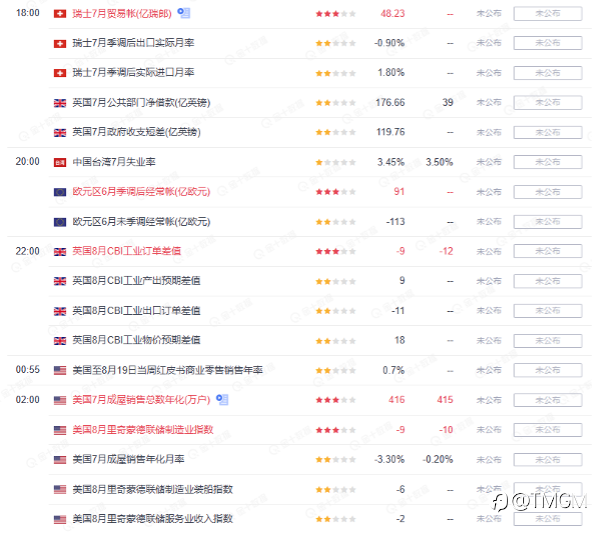Select the 00:55 time label
The height and width of the screenshot is (535, 593).
click(x=28, y=369)
